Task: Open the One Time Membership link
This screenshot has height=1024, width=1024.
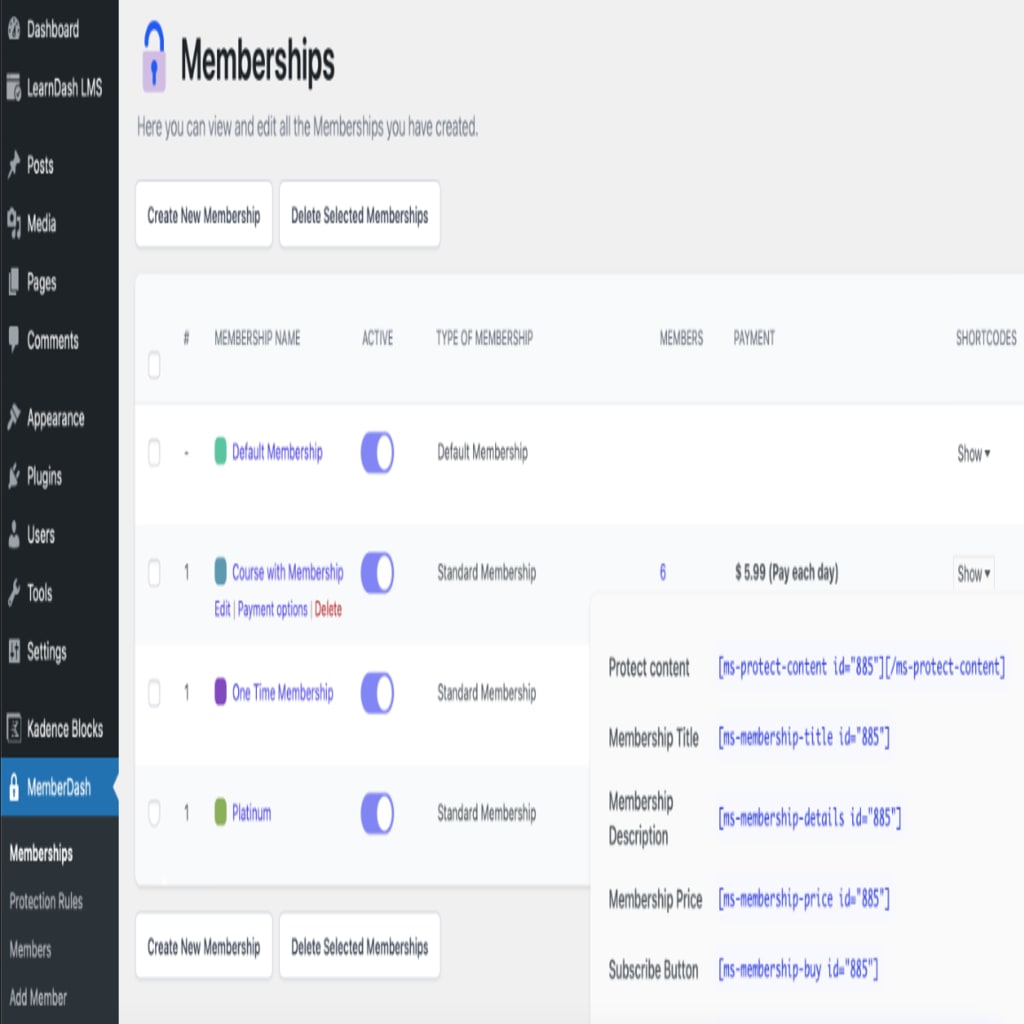Action: click(x=283, y=693)
